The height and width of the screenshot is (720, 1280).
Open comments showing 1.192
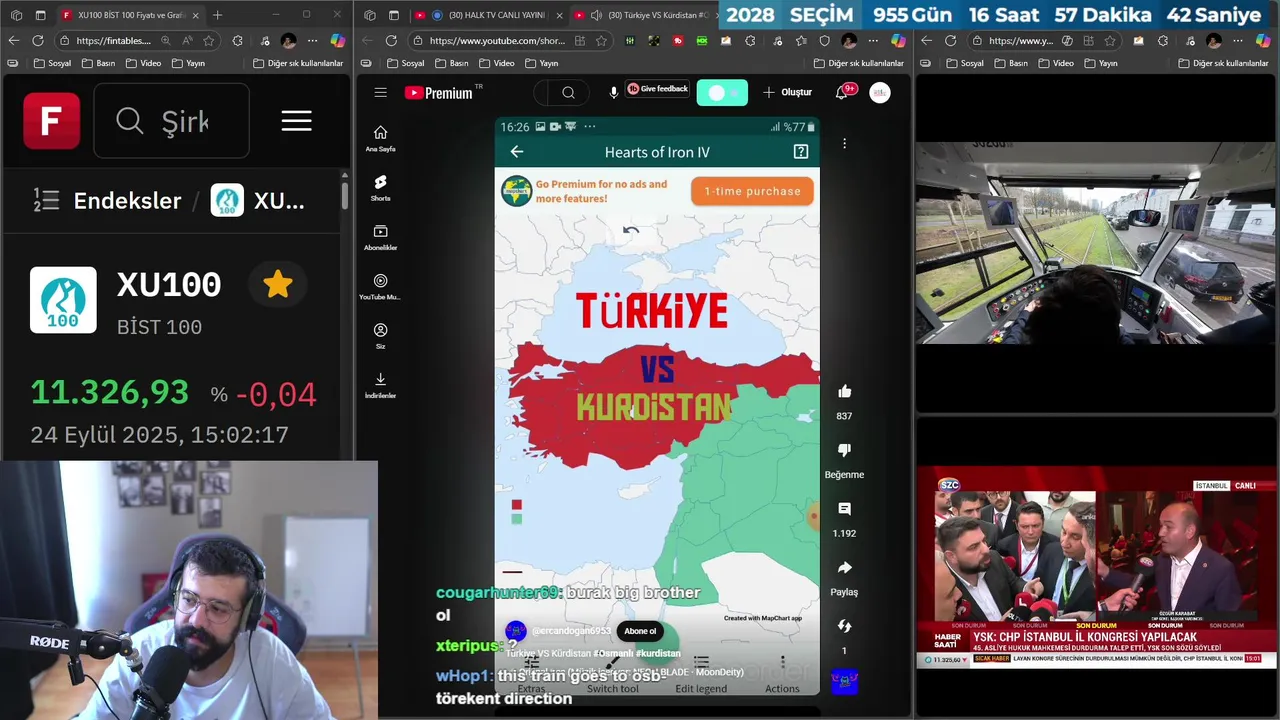pos(844,509)
